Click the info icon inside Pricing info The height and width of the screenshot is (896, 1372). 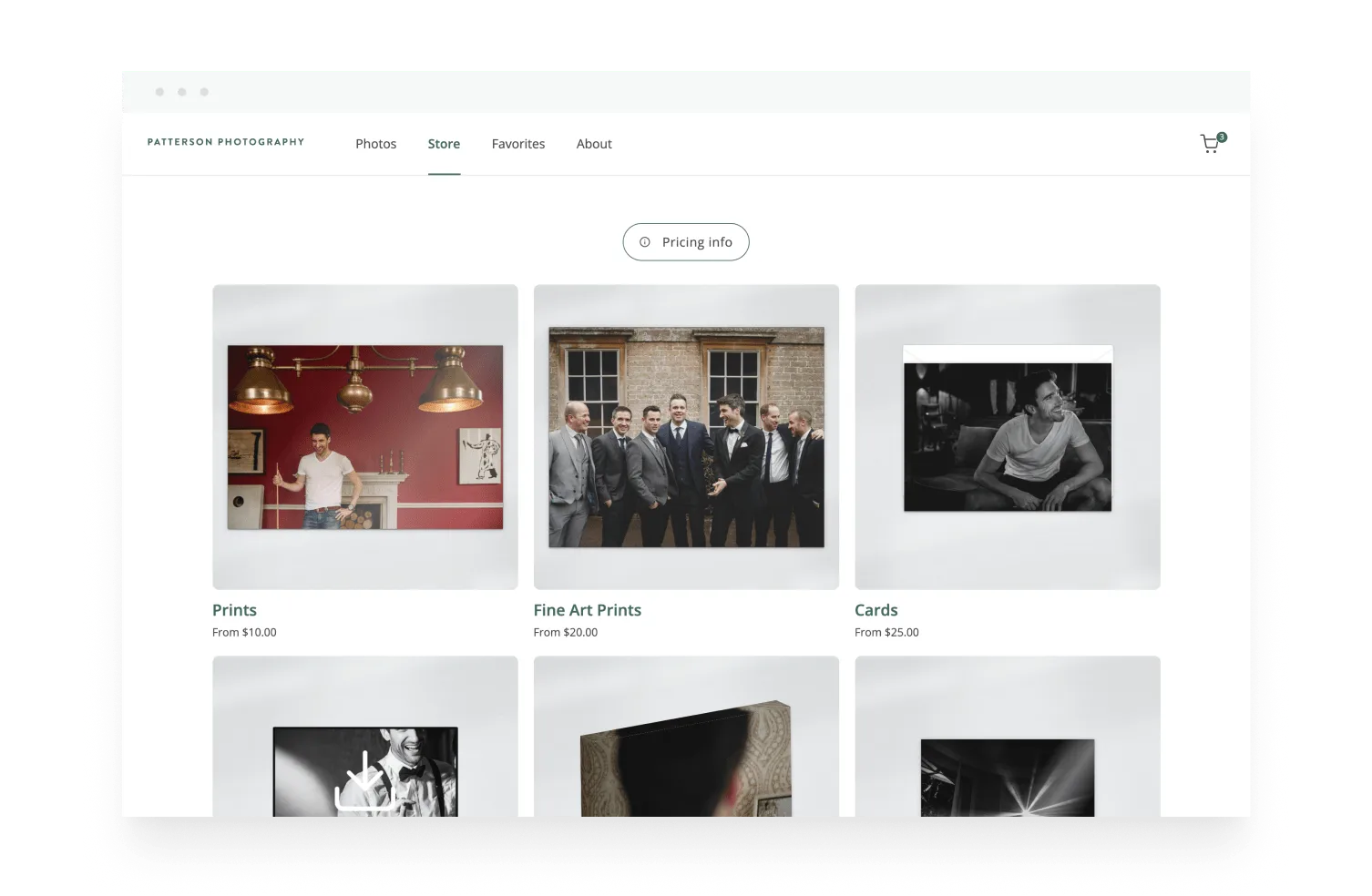[x=646, y=241]
